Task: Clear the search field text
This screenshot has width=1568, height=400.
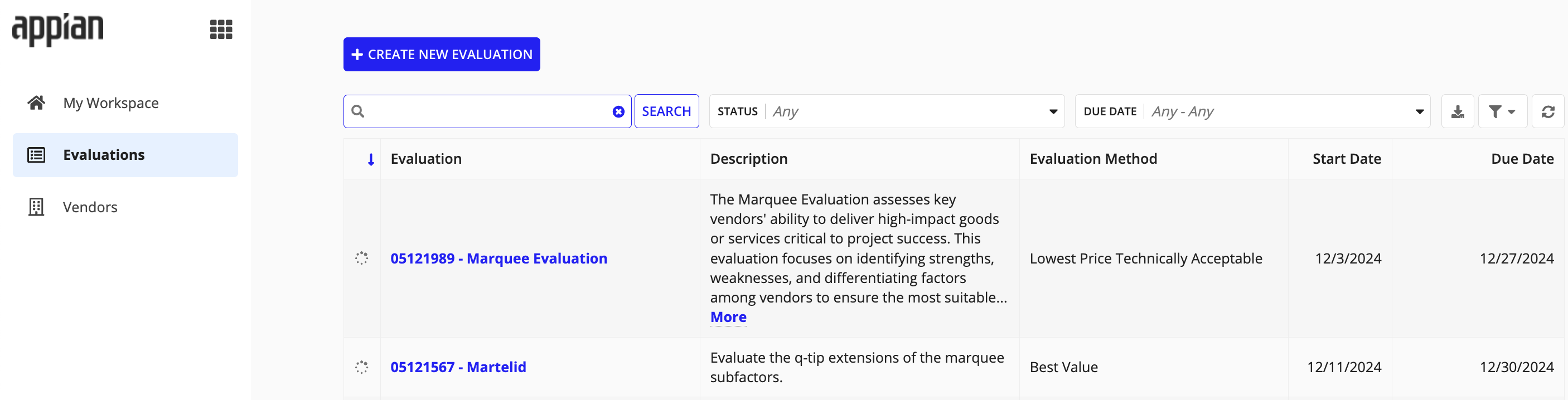Action: [618, 112]
